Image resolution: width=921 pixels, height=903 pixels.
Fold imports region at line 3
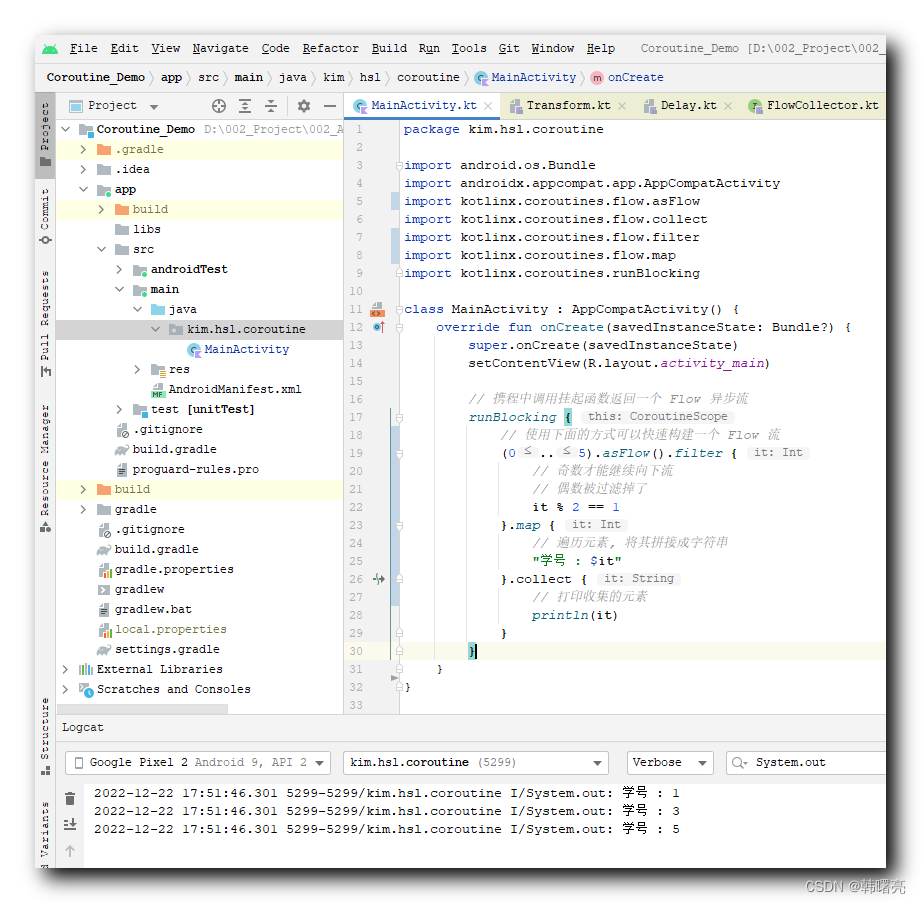[399, 165]
